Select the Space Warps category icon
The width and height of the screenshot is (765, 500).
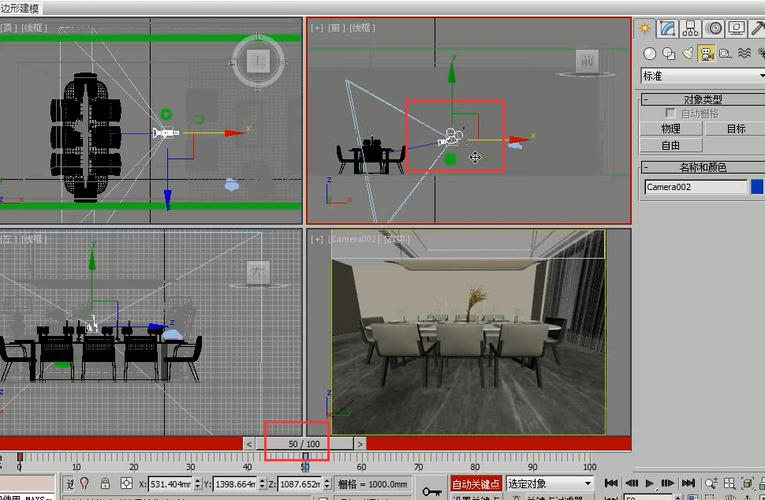click(744, 53)
